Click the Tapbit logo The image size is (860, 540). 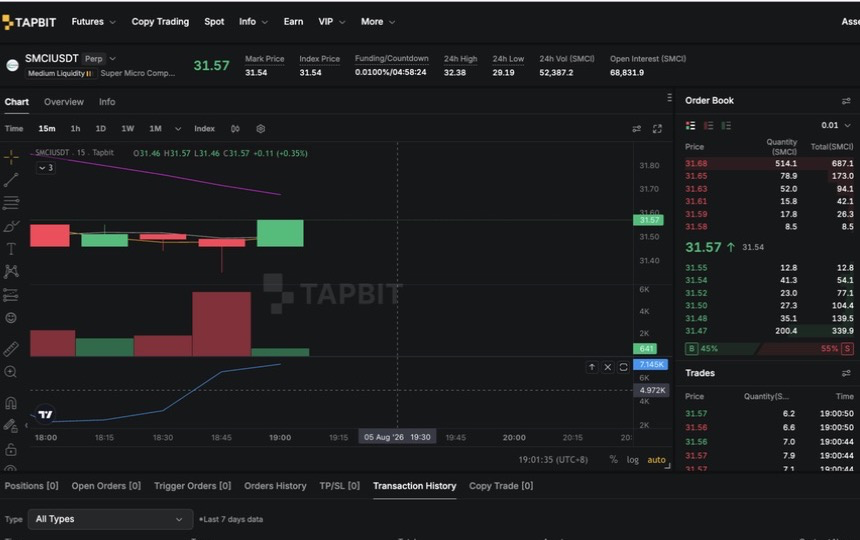click(29, 22)
